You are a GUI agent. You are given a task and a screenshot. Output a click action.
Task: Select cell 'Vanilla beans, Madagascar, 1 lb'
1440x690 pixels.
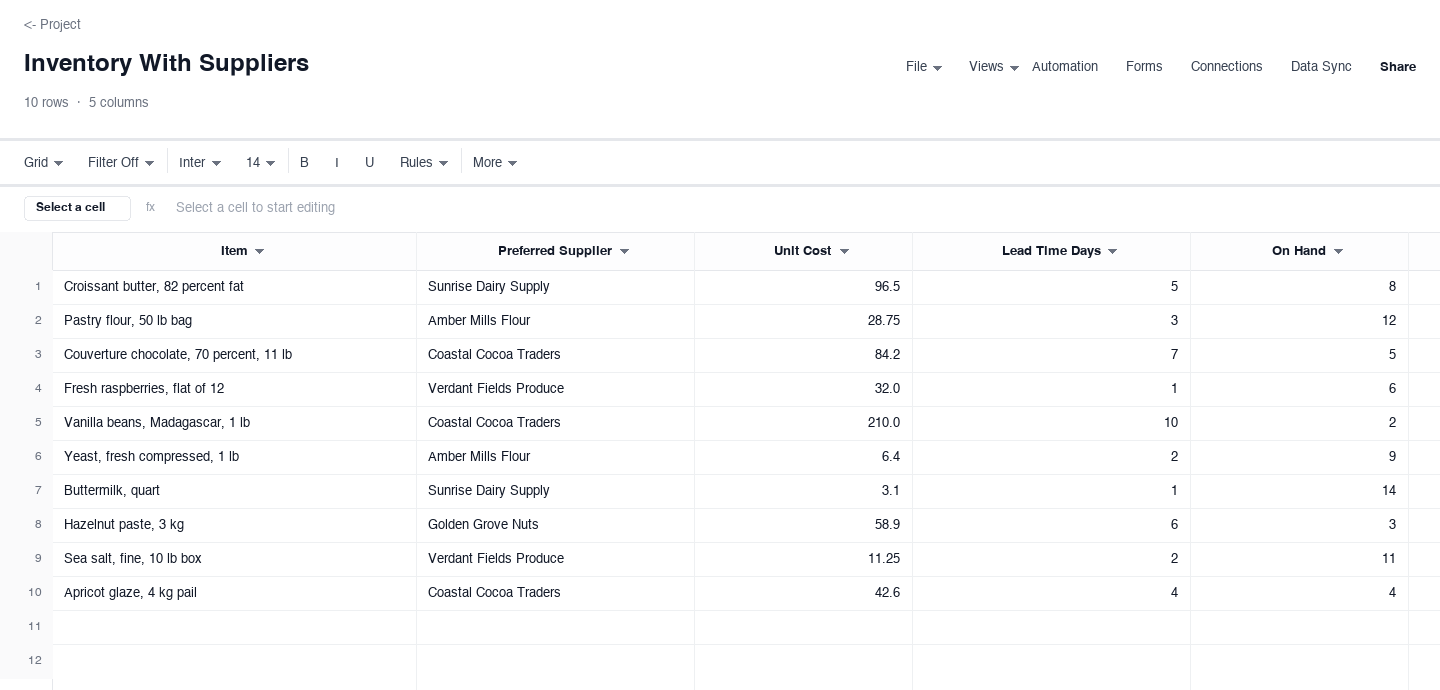point(234,423)
